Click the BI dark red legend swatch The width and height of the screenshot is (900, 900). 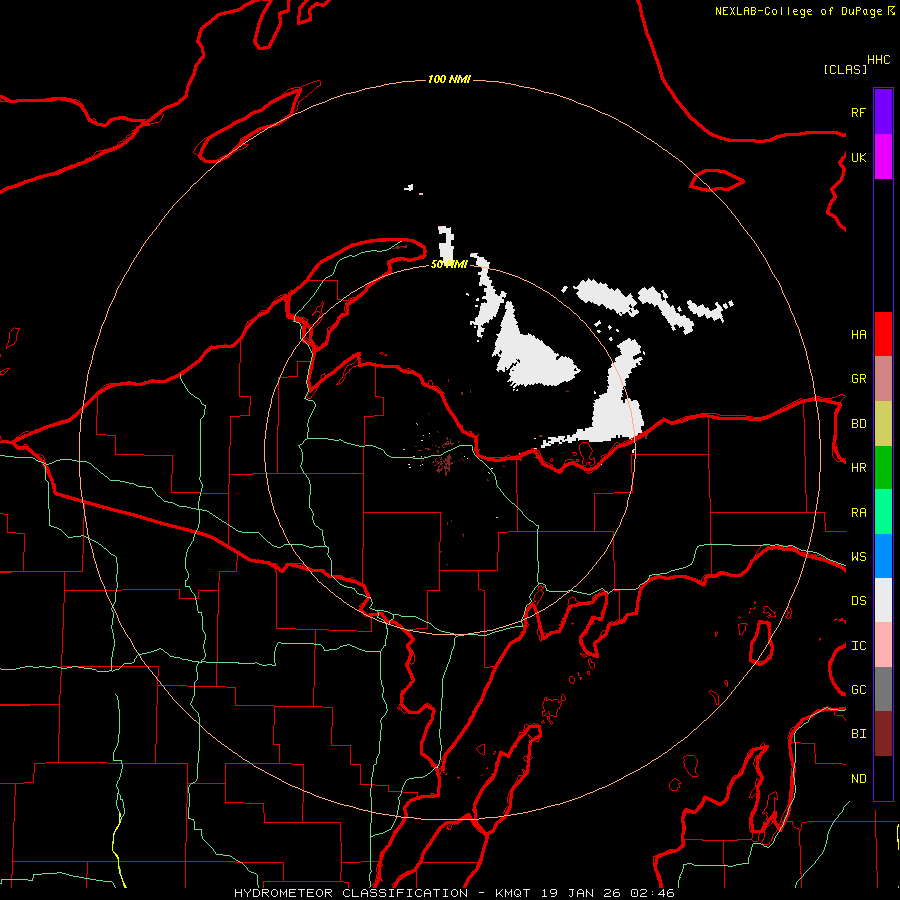[x=883, y=734]
